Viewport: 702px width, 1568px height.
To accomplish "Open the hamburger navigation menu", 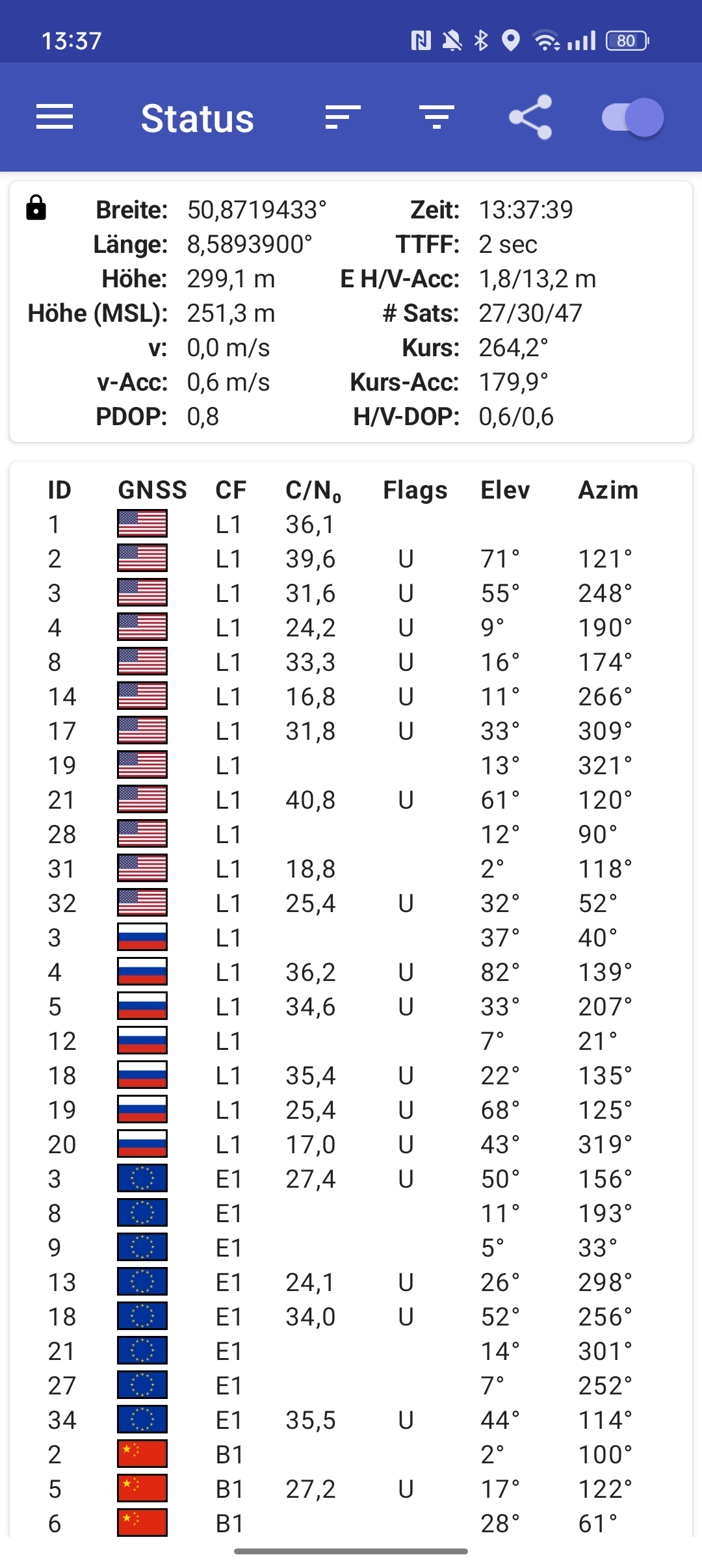I will [x=55, y=118].
